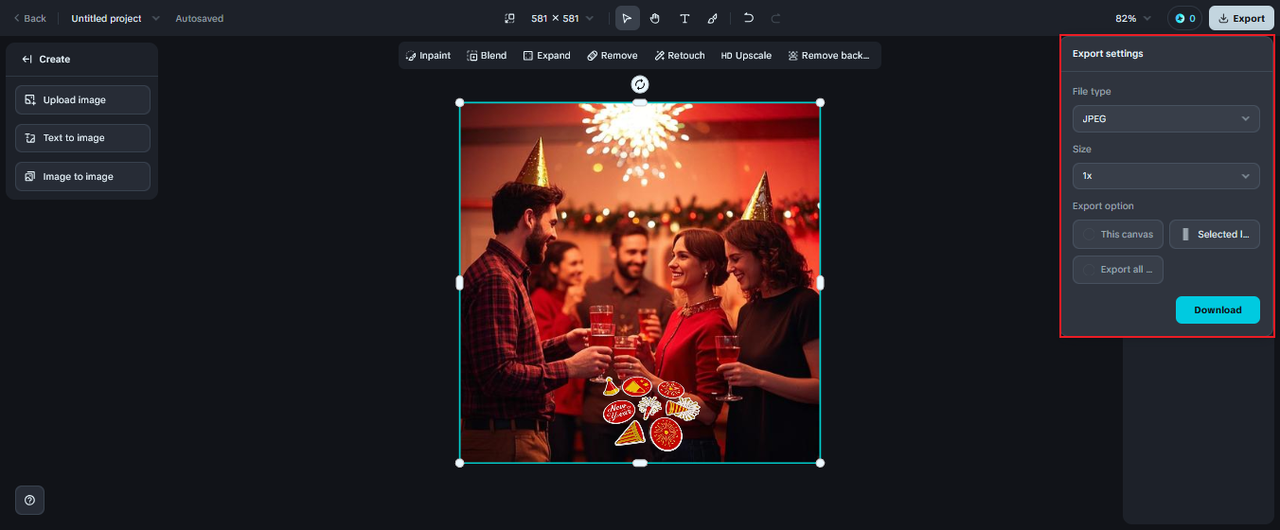Open the 82% zoom level dropdown

coord(1133,18)
